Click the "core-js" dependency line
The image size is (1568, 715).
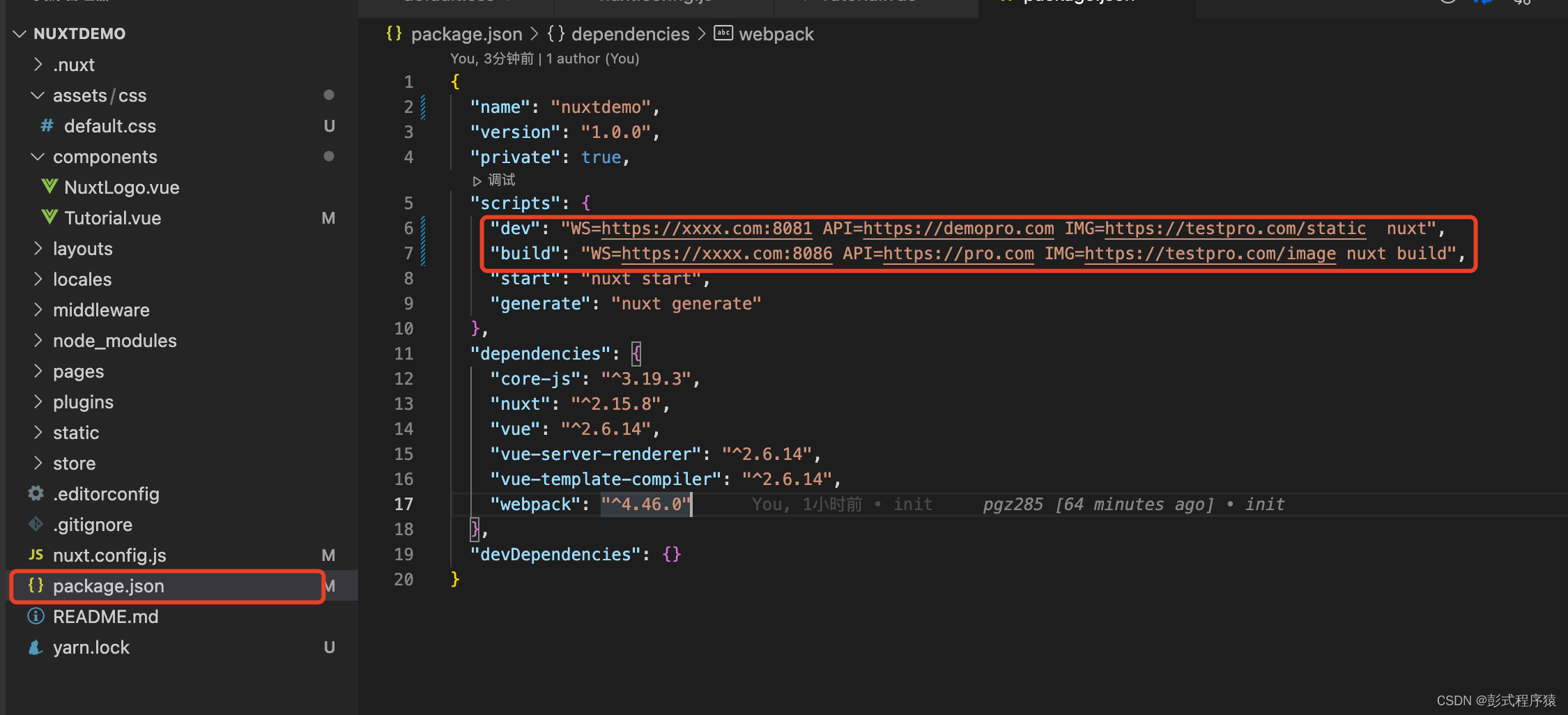tap(594, 379)
